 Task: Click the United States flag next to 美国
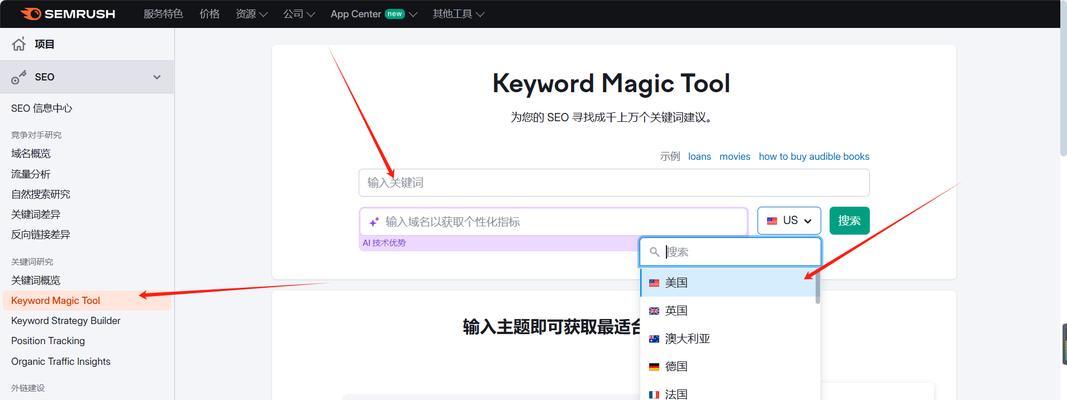(654, 283)
